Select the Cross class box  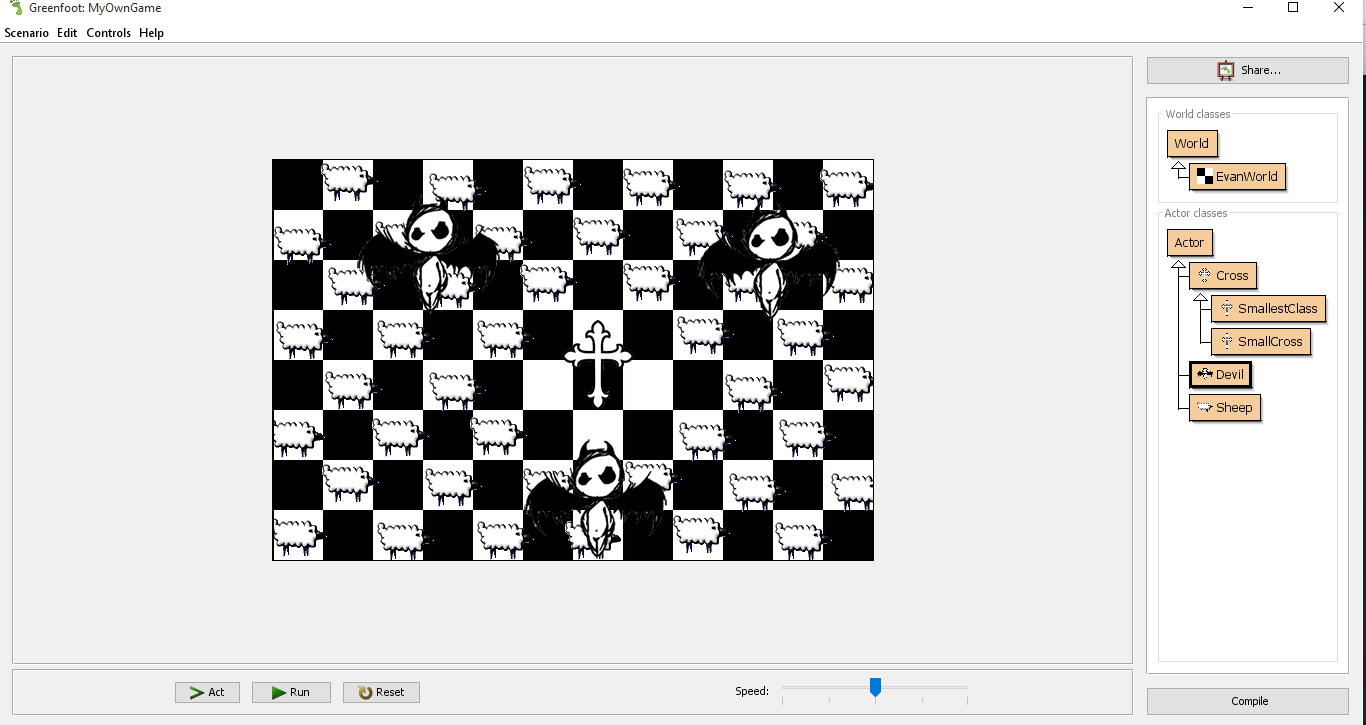pos(1222,275)
